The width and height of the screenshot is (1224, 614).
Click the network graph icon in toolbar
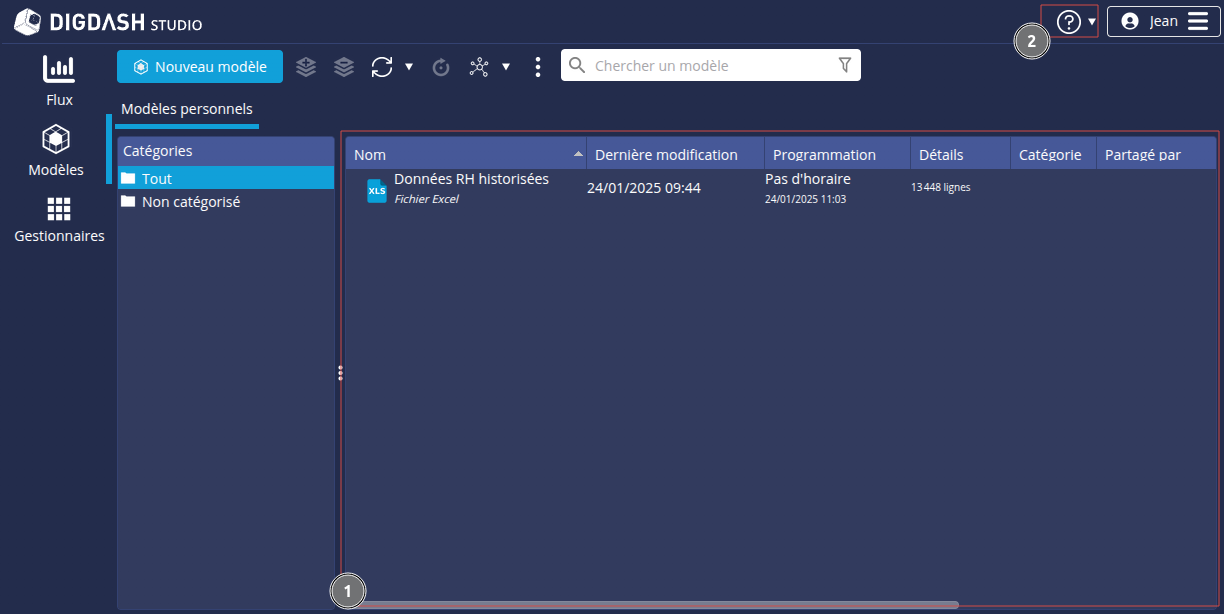coord(479,67)
